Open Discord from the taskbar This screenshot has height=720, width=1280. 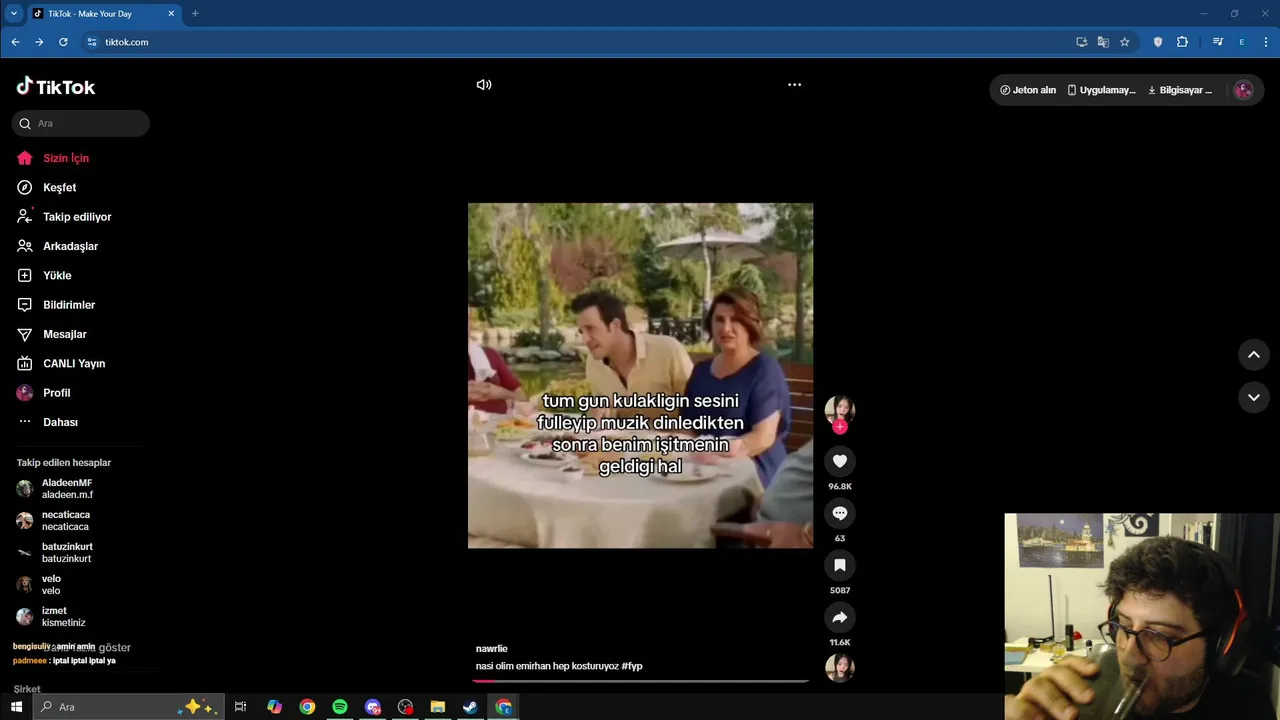[x=373, y=707]
